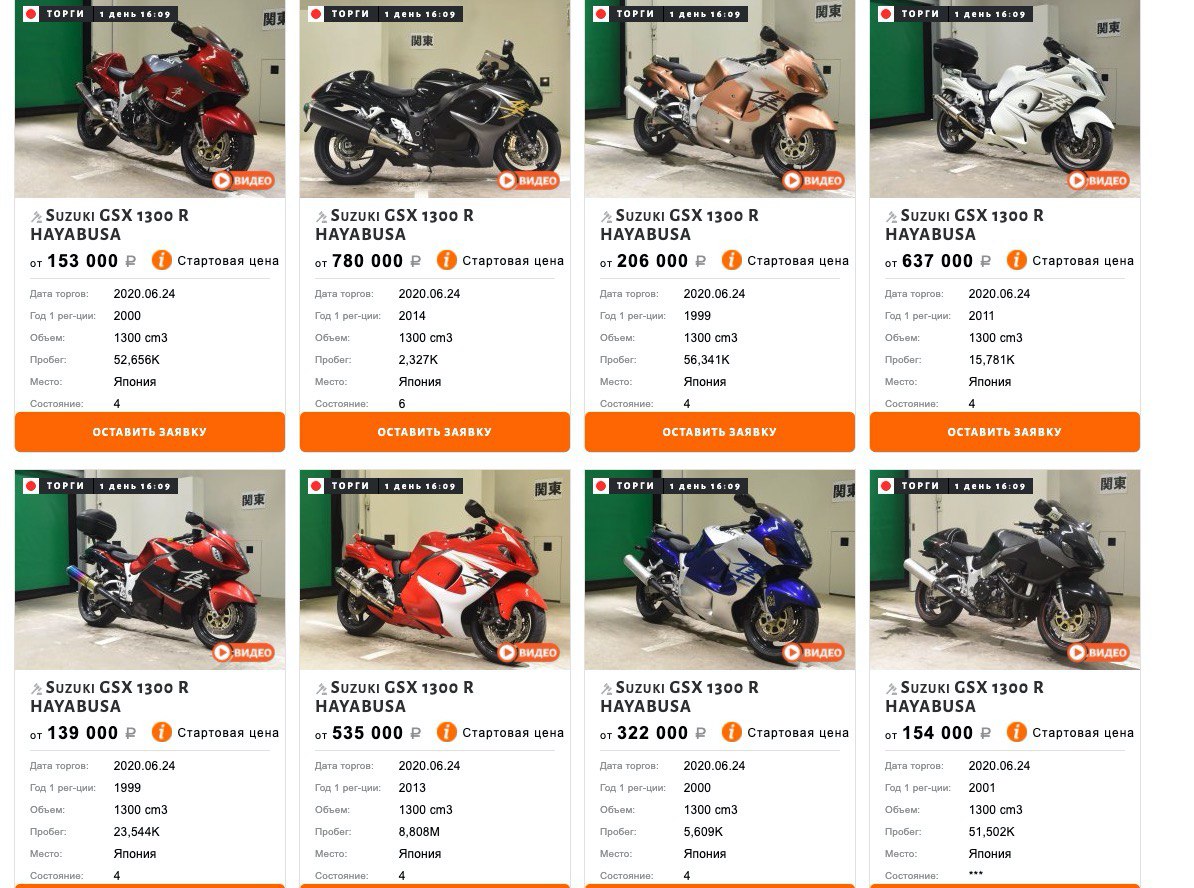
Task: Click ОСТАВИТЬ ЗАЯВКУ under 153 000 Hayabusa
Action: [x=150, y=432]
